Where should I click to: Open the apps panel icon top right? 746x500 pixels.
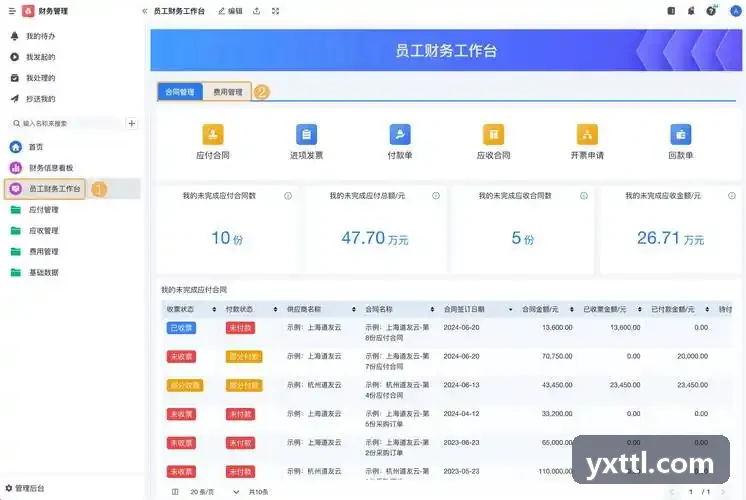pyautogui.click(x=671, y=10)
